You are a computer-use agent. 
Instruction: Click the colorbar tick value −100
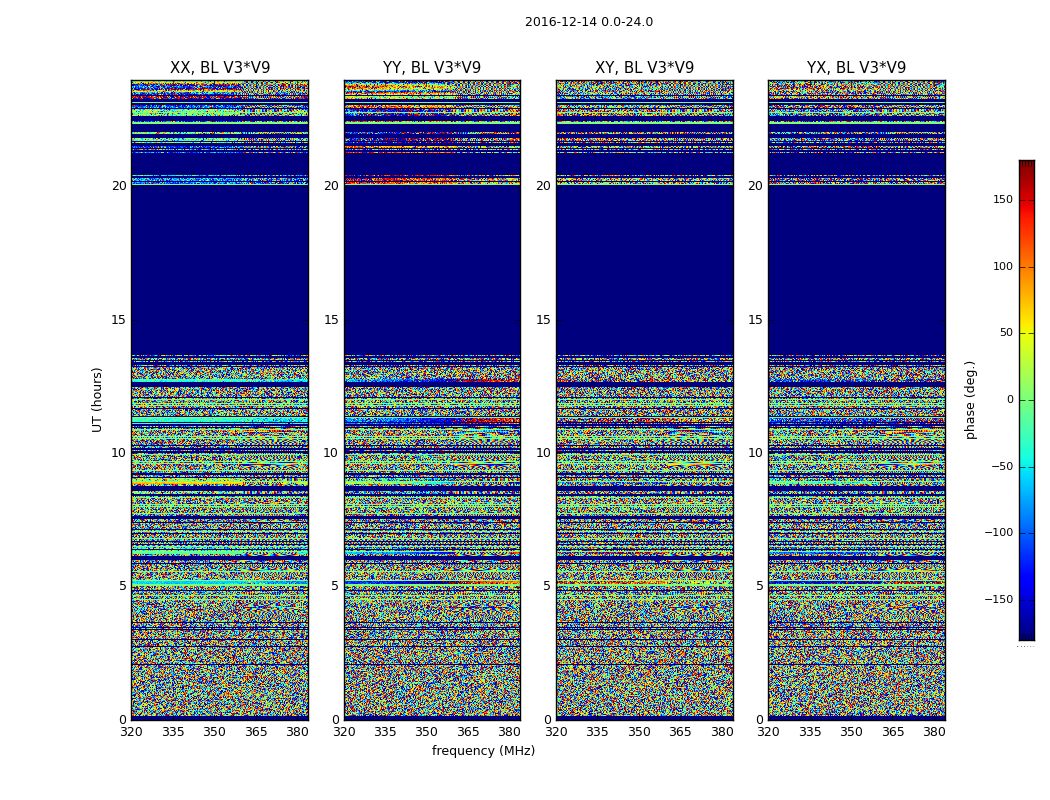click(999, 532)
